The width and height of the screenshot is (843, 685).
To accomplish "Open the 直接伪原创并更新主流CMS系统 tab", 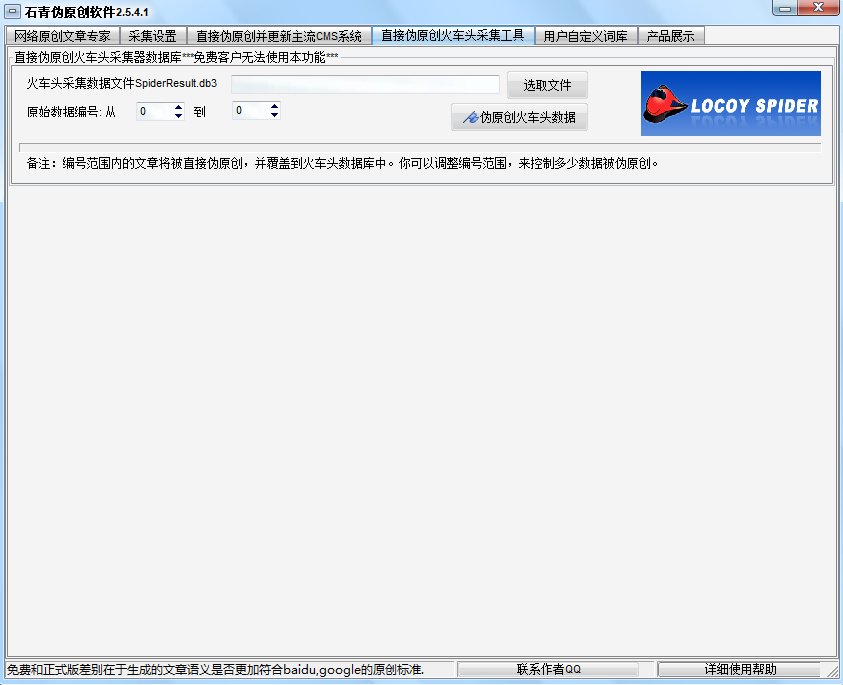I will point(279,36).
